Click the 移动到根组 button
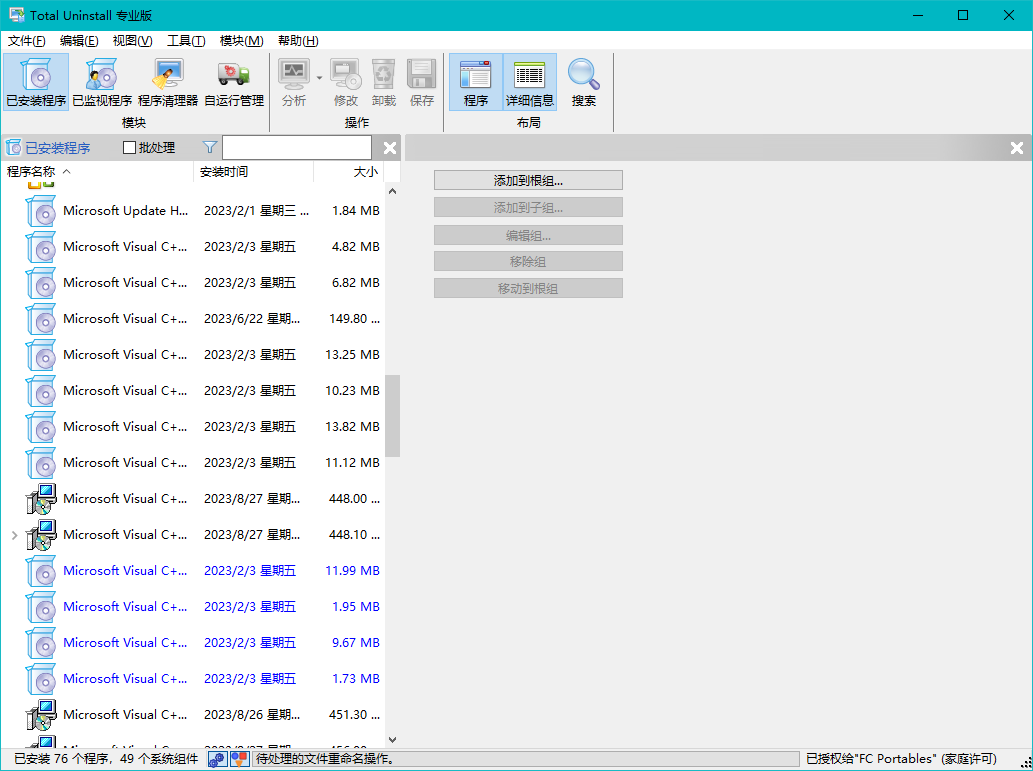The height and width of the screenshot is (771, 1033). click(528, 289)
